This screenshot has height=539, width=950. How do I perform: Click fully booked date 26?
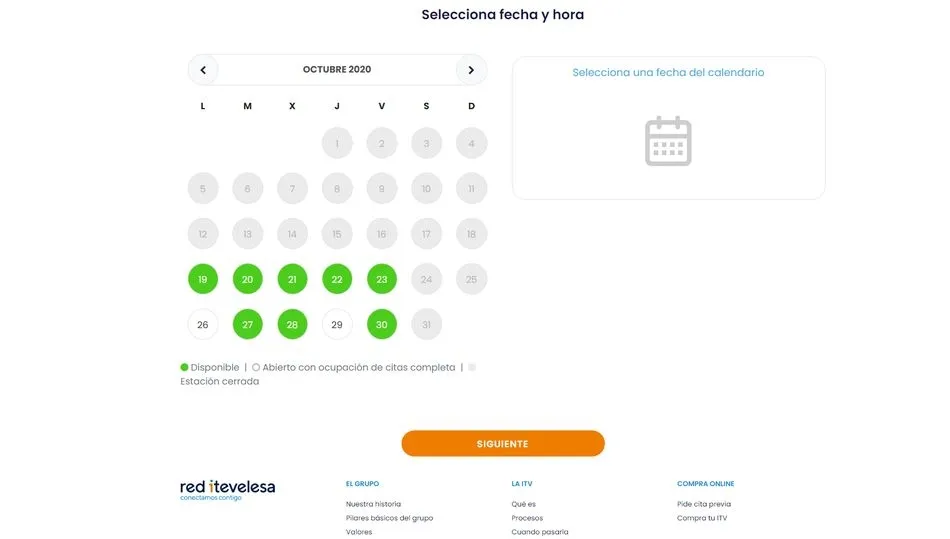(x=203, y=325)
